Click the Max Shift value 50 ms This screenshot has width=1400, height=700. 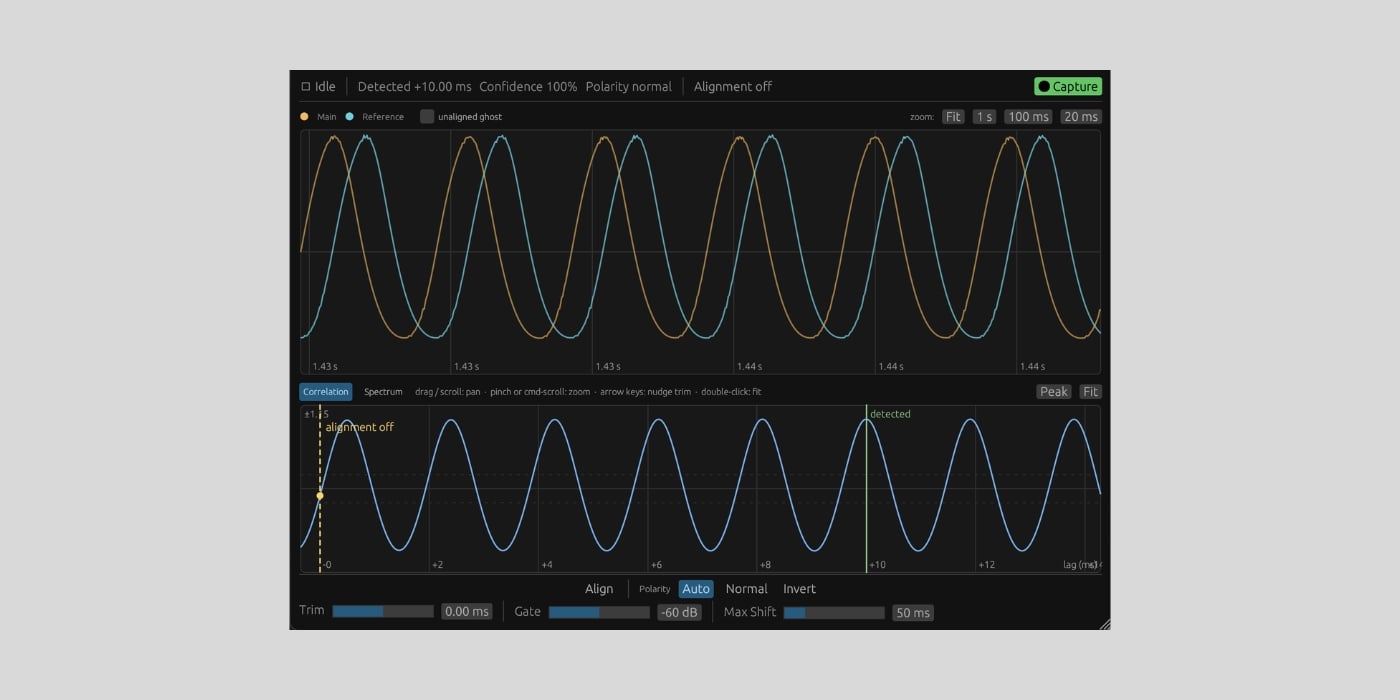[913, 613]
